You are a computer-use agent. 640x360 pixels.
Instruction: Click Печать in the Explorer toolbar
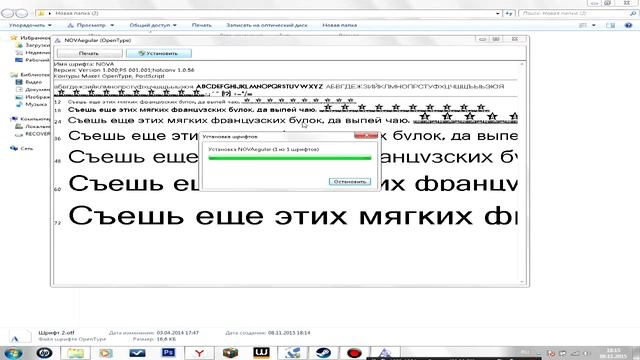(202, 25)
